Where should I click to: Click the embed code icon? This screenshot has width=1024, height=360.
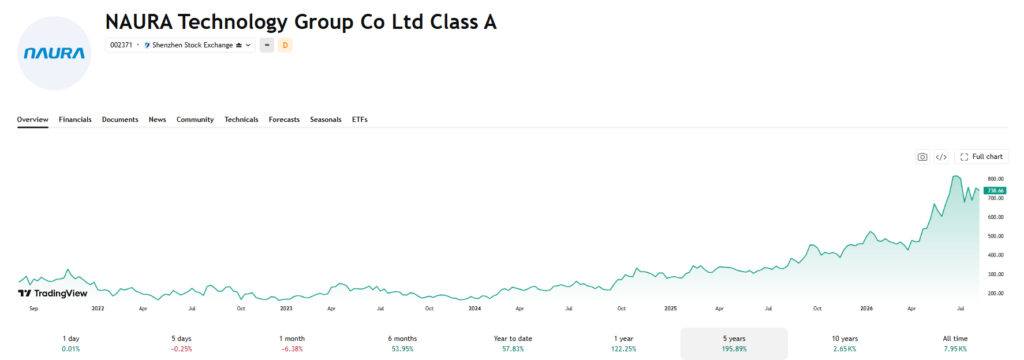click(941, 157)
